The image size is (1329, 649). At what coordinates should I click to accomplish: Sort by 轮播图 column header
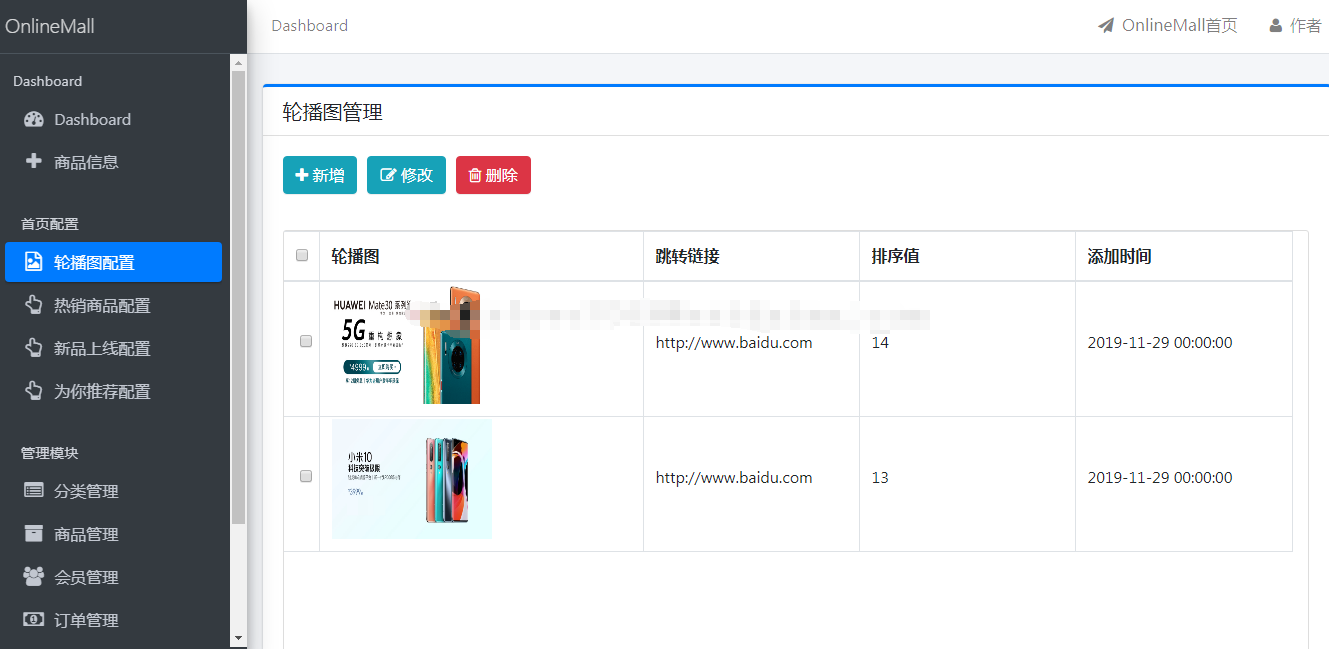(481, 256)
